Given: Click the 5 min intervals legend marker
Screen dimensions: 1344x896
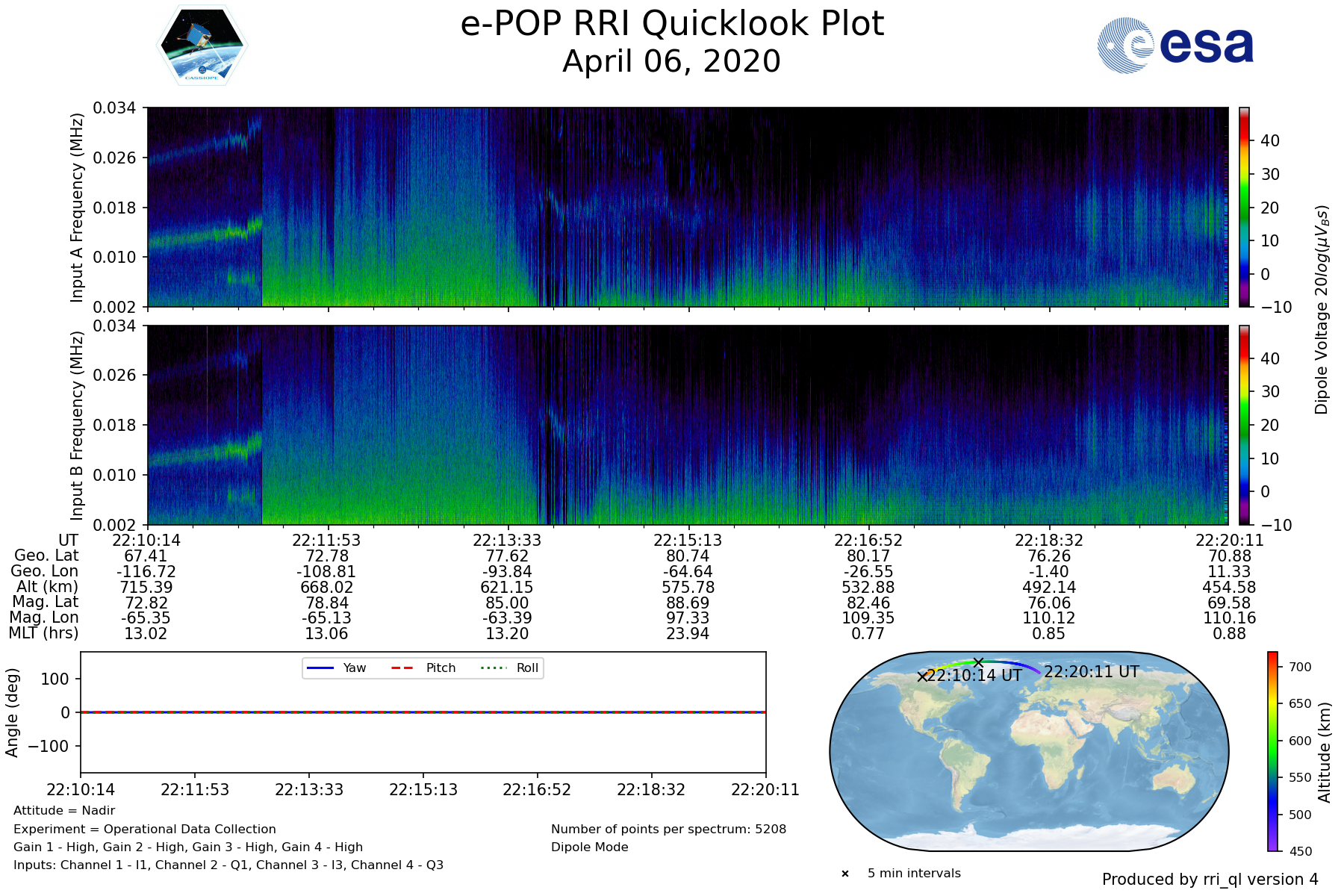Looking at the screenshot, I should (x=845, y=874).
